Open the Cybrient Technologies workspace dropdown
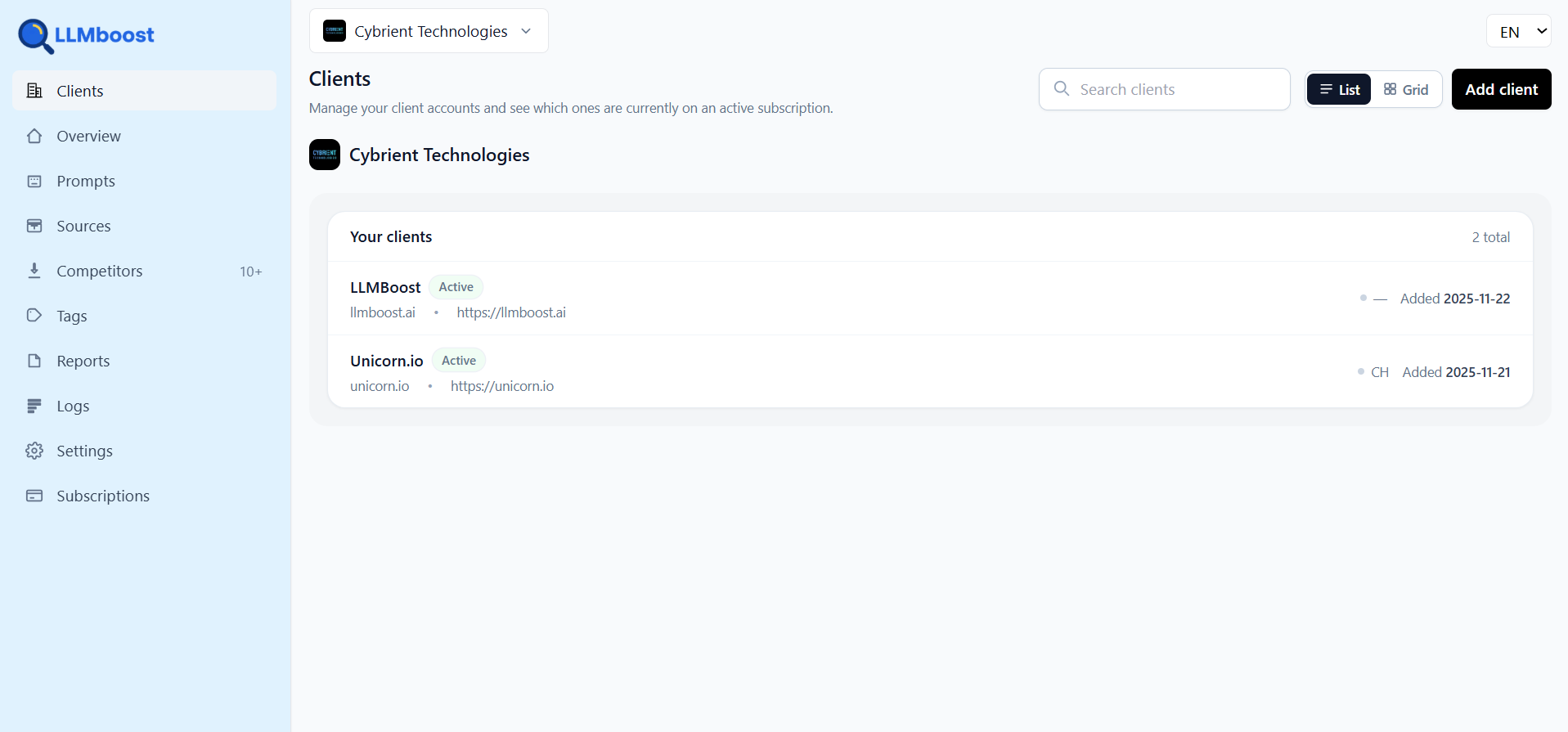The height and width of the screenshot is (732, 1568). pos(429,31)
